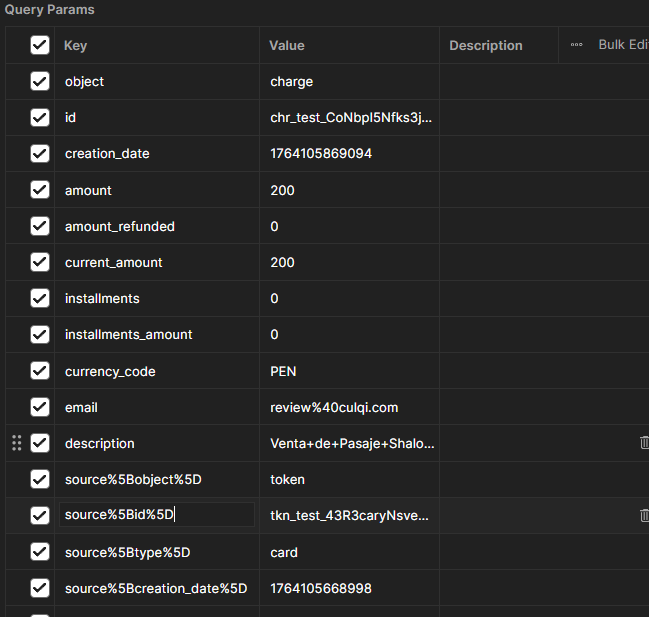Click the chr_test id value cell
This screenshot has width=649, height=617.
(x=350, y=118)
